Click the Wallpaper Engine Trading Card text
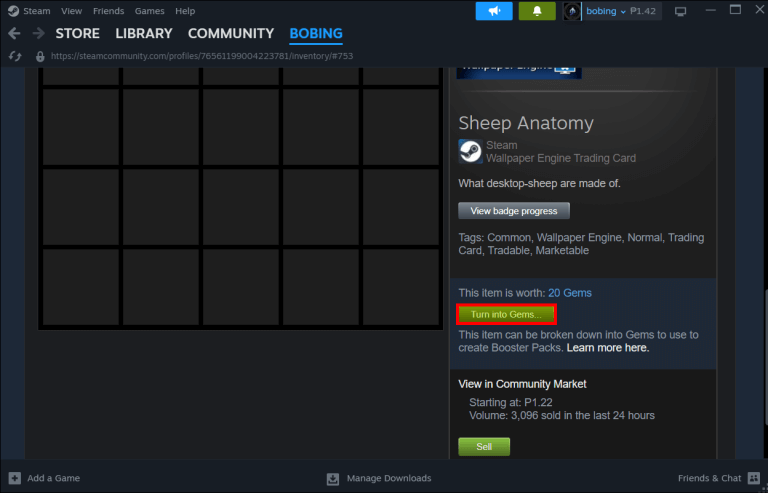 pyautogui.click(x=561, y=158)
